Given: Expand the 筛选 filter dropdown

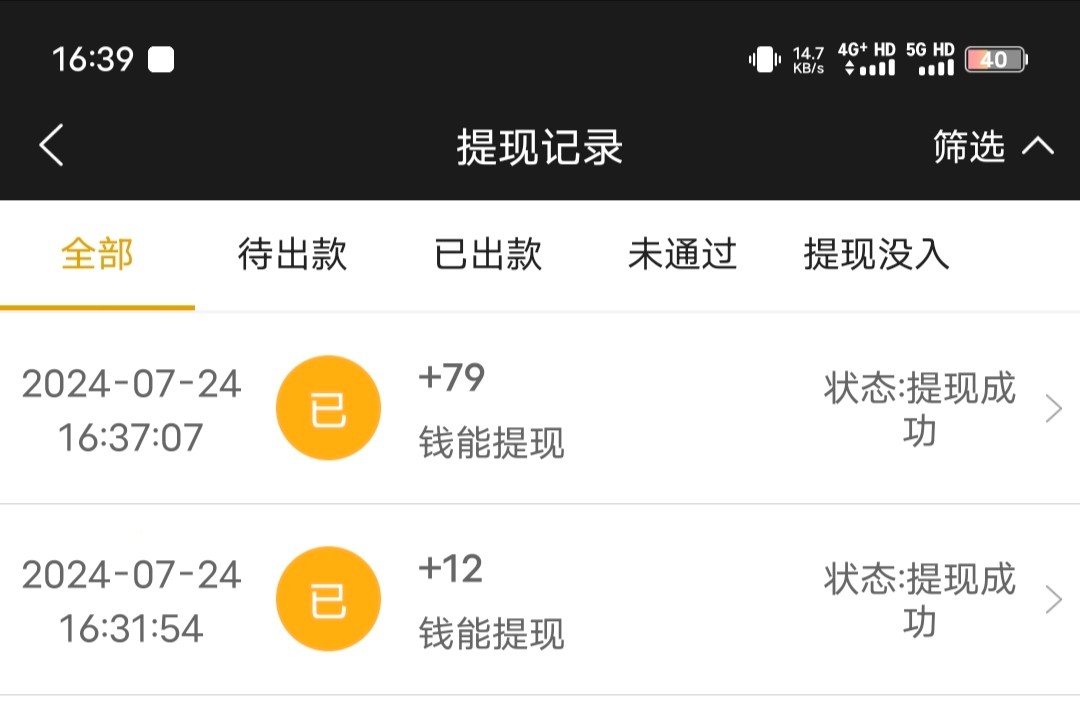Looking at the screenshot, I should click(x=992, y=147).
